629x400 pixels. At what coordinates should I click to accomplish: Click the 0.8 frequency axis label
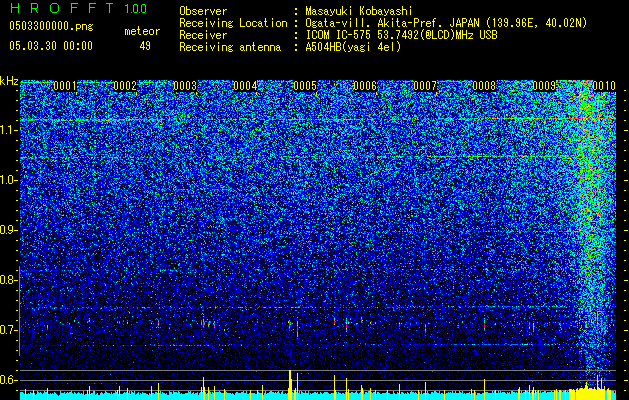click(x=8, y=280)
